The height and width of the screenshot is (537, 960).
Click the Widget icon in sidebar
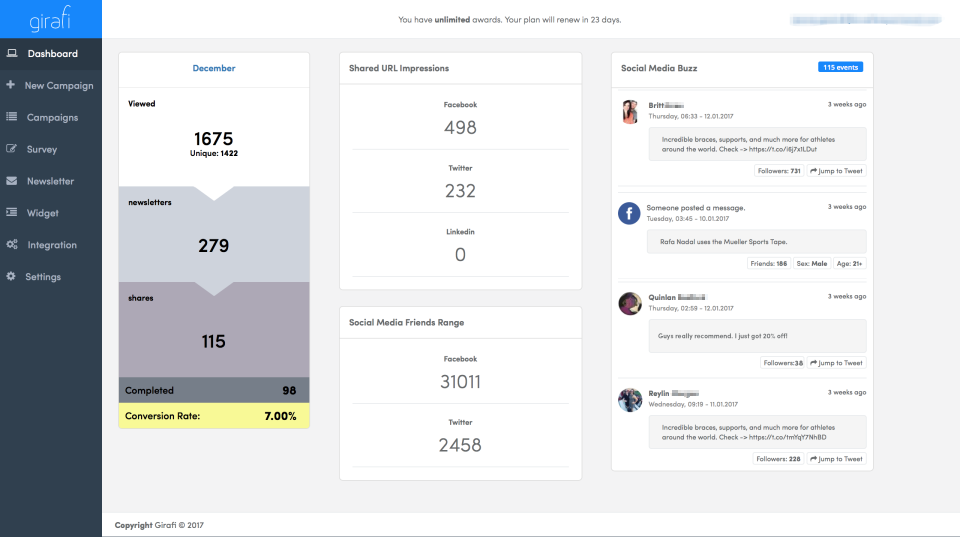tap(11, 213)
